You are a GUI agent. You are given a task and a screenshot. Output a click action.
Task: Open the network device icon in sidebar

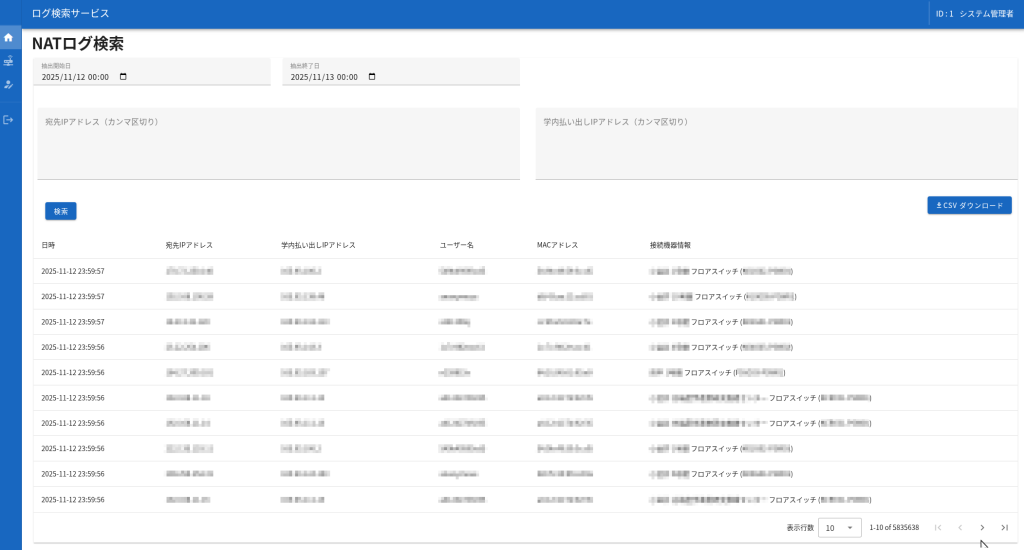pos(9,61)
